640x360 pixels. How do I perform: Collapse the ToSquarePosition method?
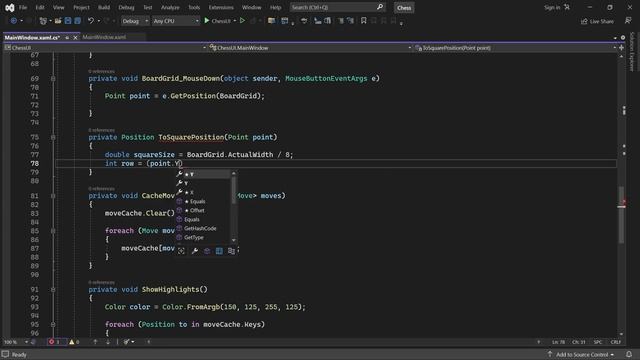pos(53,137)
